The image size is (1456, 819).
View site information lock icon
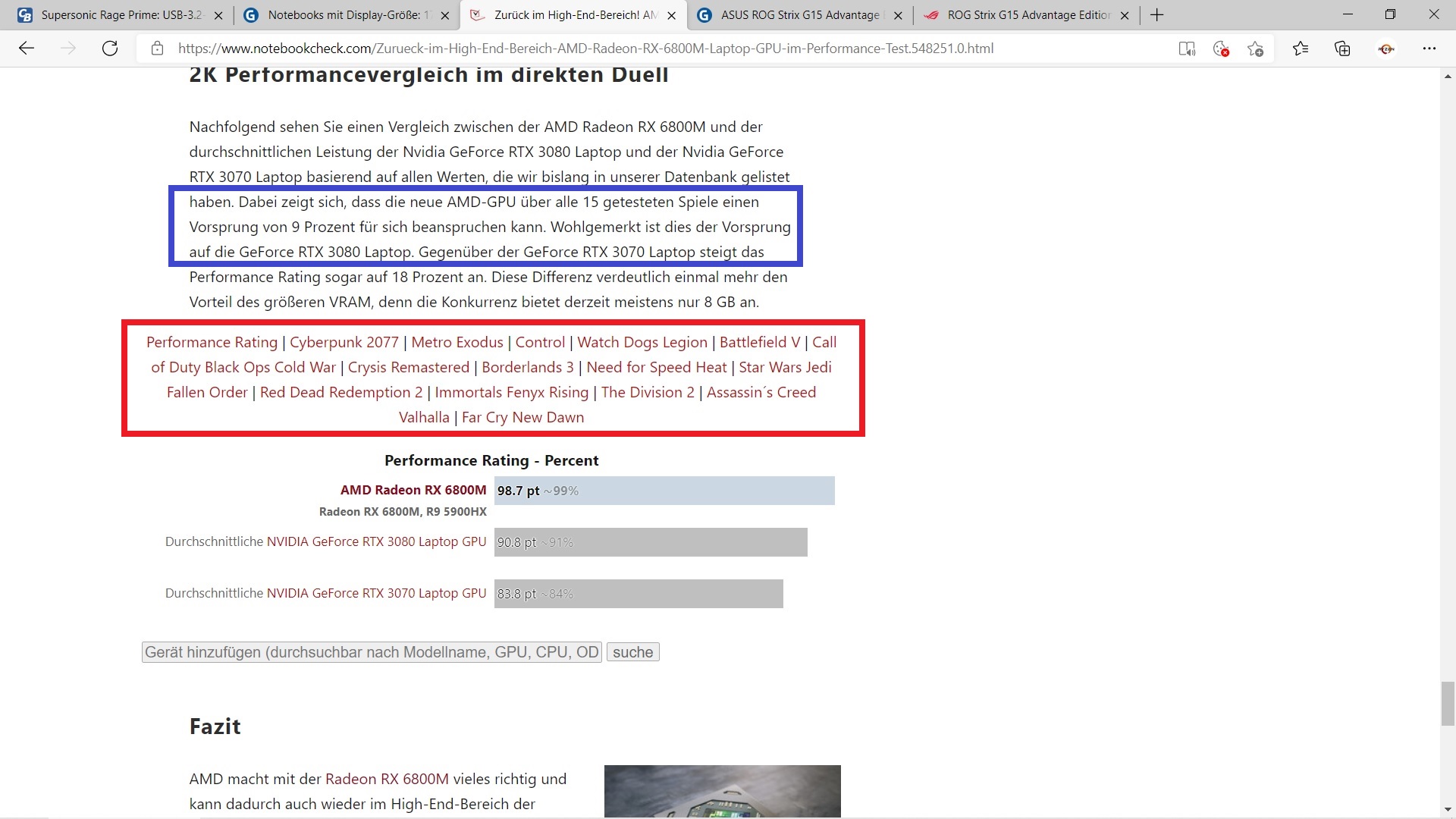(x=157, y=49)
